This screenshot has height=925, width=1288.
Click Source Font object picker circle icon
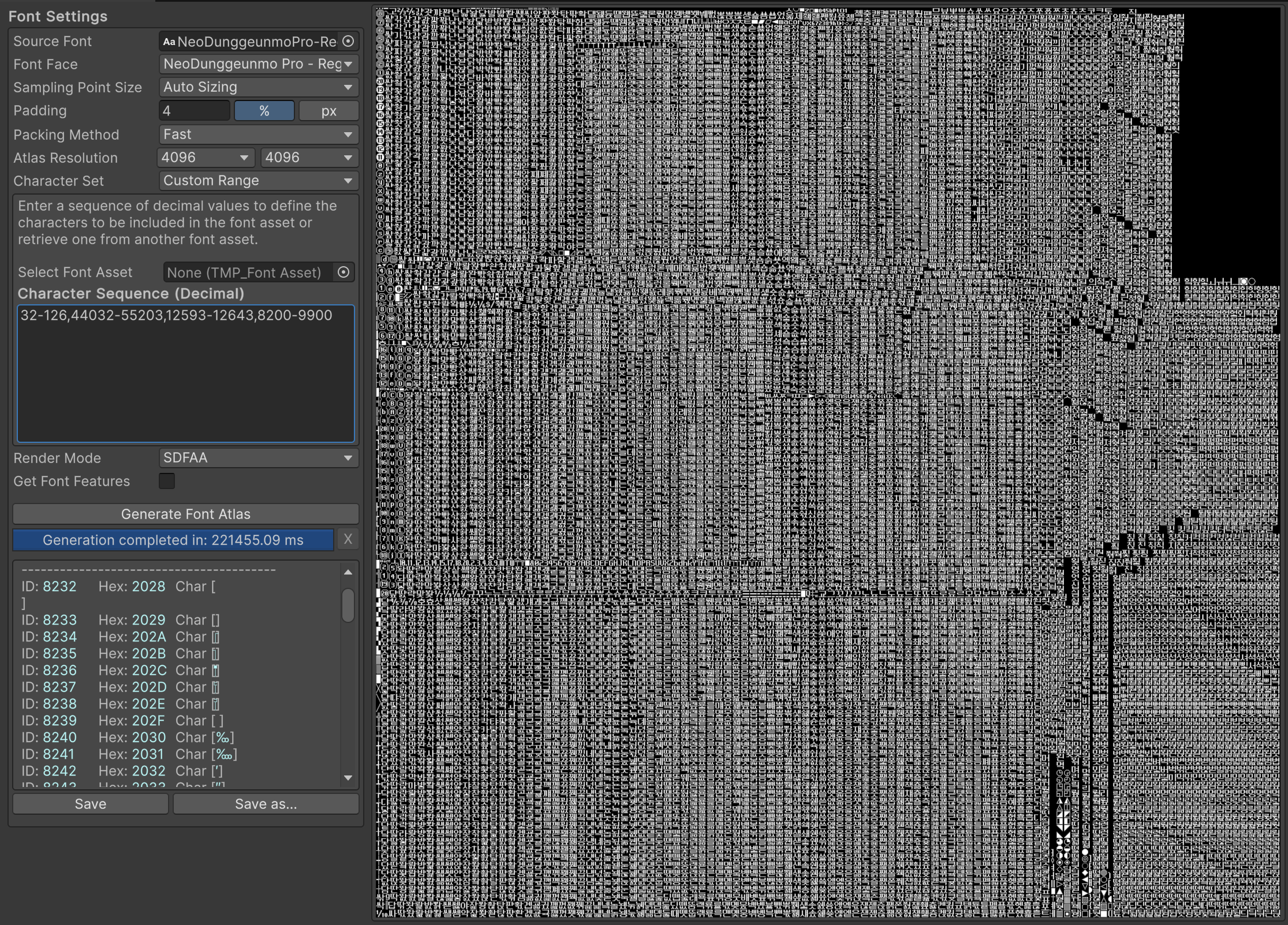tap(348, 41)
